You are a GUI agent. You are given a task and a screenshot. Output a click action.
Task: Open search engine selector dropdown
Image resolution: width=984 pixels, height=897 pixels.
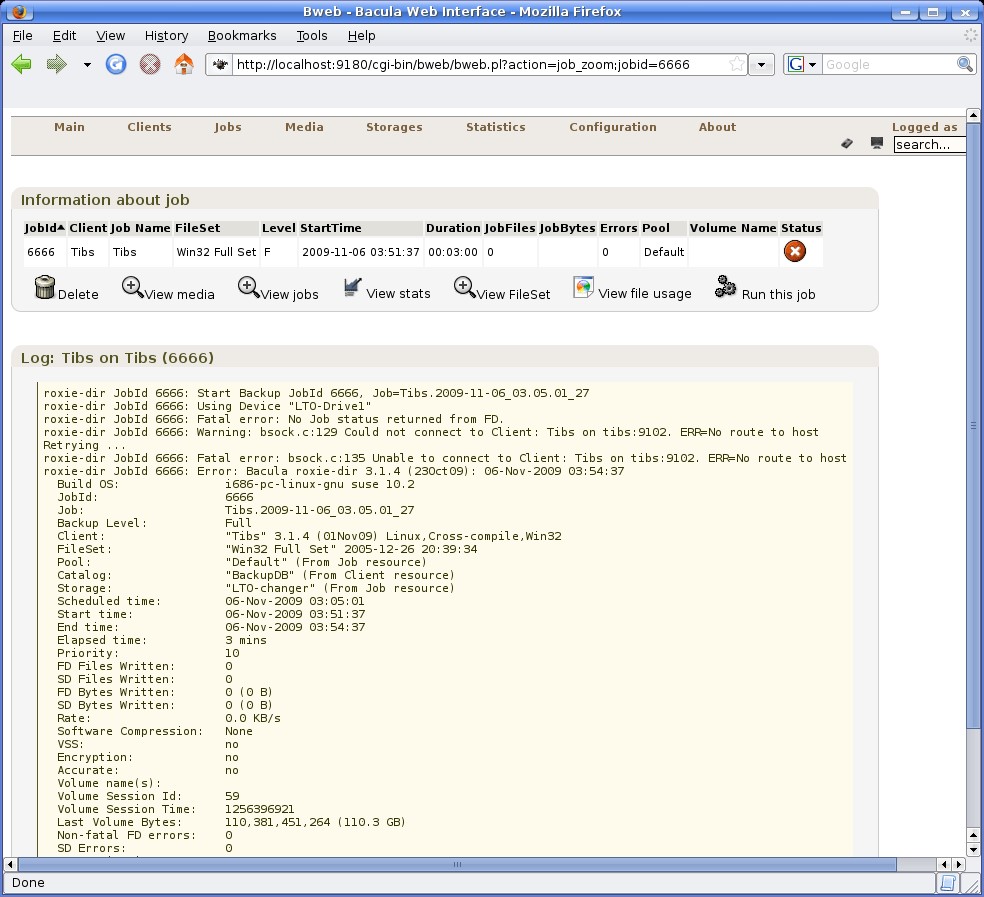802,65
